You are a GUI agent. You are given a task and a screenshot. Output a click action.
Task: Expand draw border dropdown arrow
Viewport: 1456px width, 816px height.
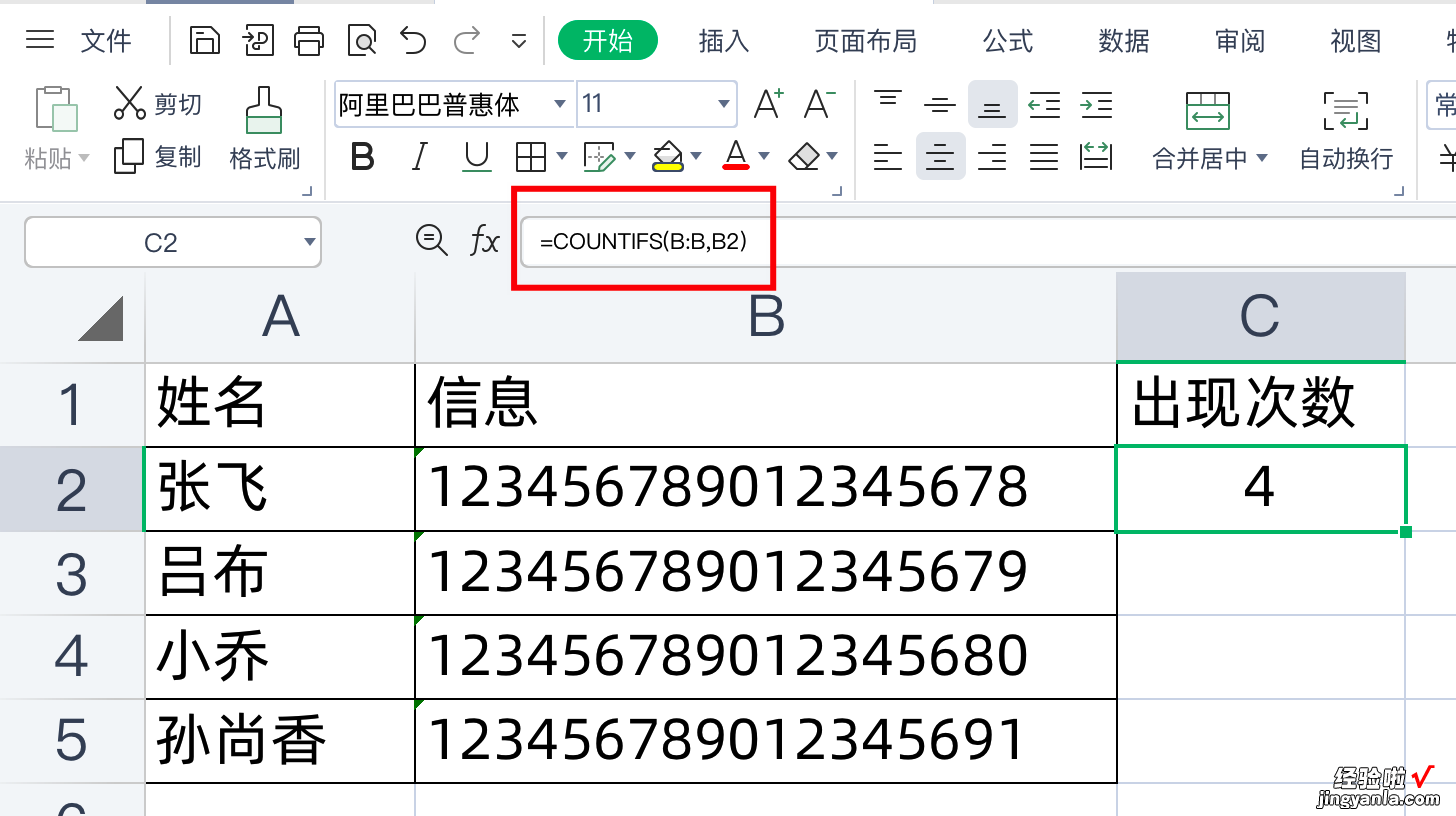[x=629, y=156]
